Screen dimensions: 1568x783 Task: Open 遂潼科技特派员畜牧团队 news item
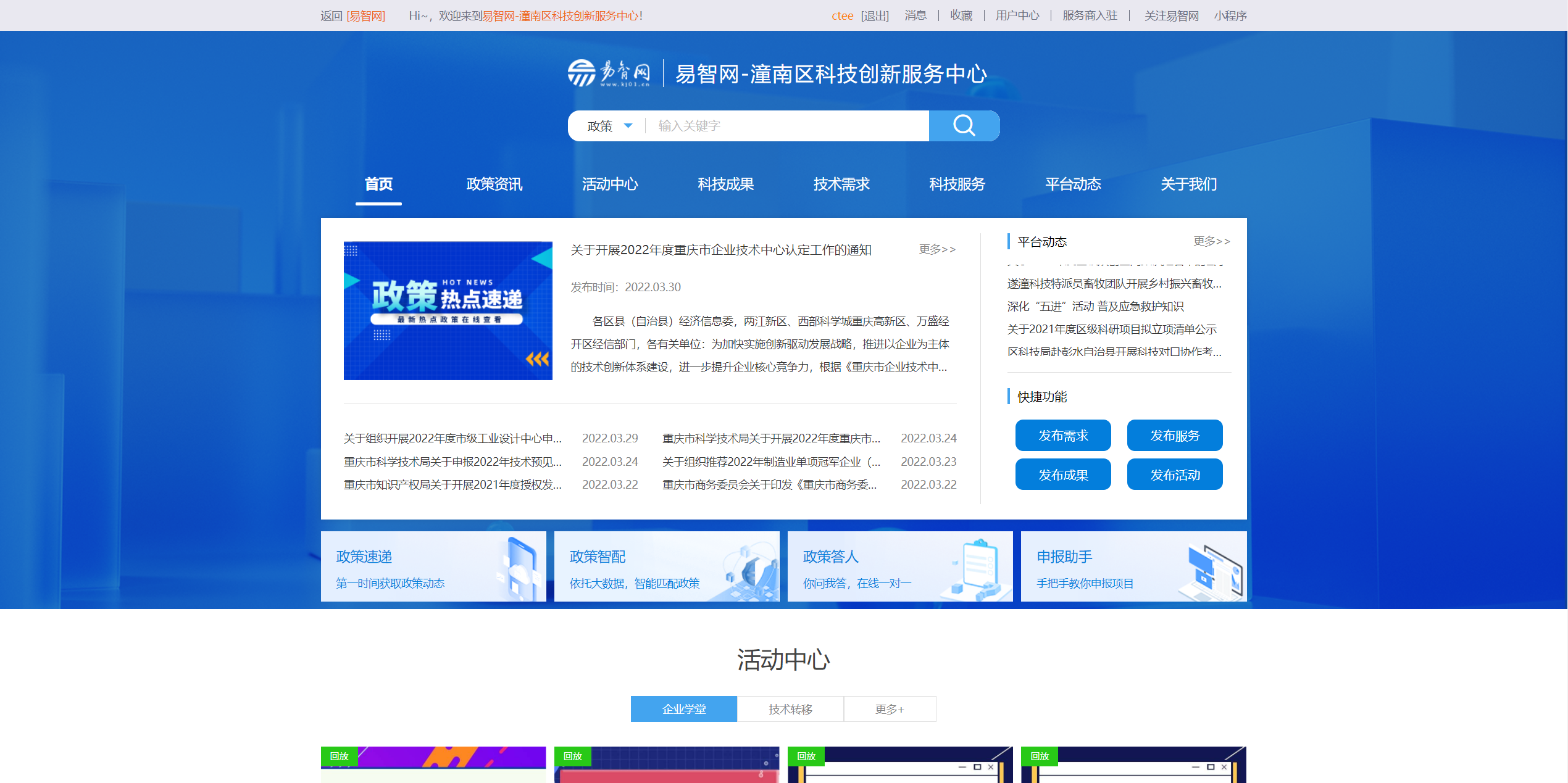click(x=1114, y=283)
